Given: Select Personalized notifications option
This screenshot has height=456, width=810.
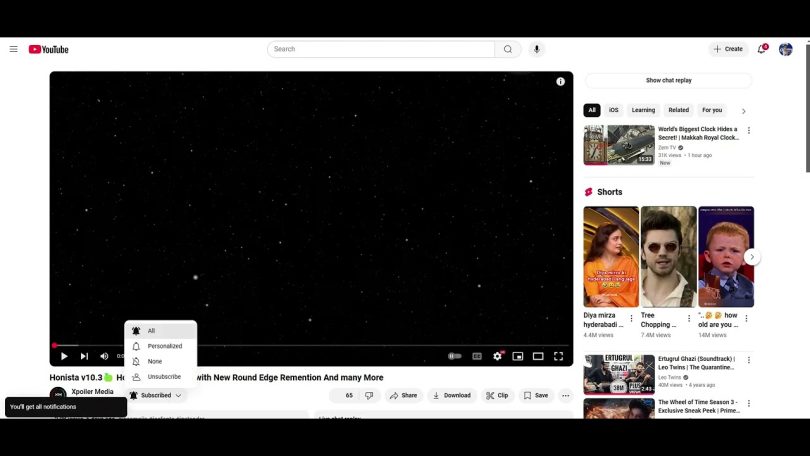Looking at the screenshot, I should (x=164, y=346).
